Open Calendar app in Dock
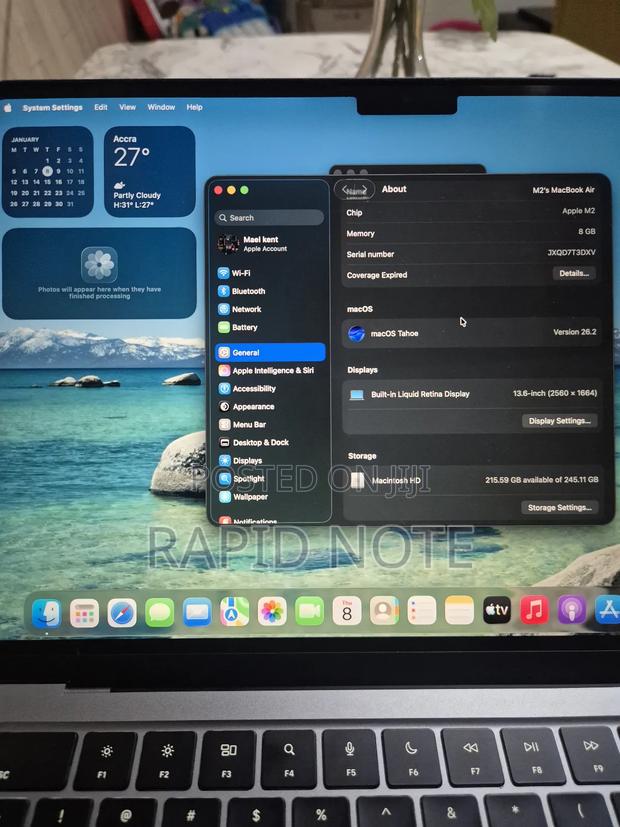Image resolution: width=620 pixels, height=827 pixels. coord(347,611)
